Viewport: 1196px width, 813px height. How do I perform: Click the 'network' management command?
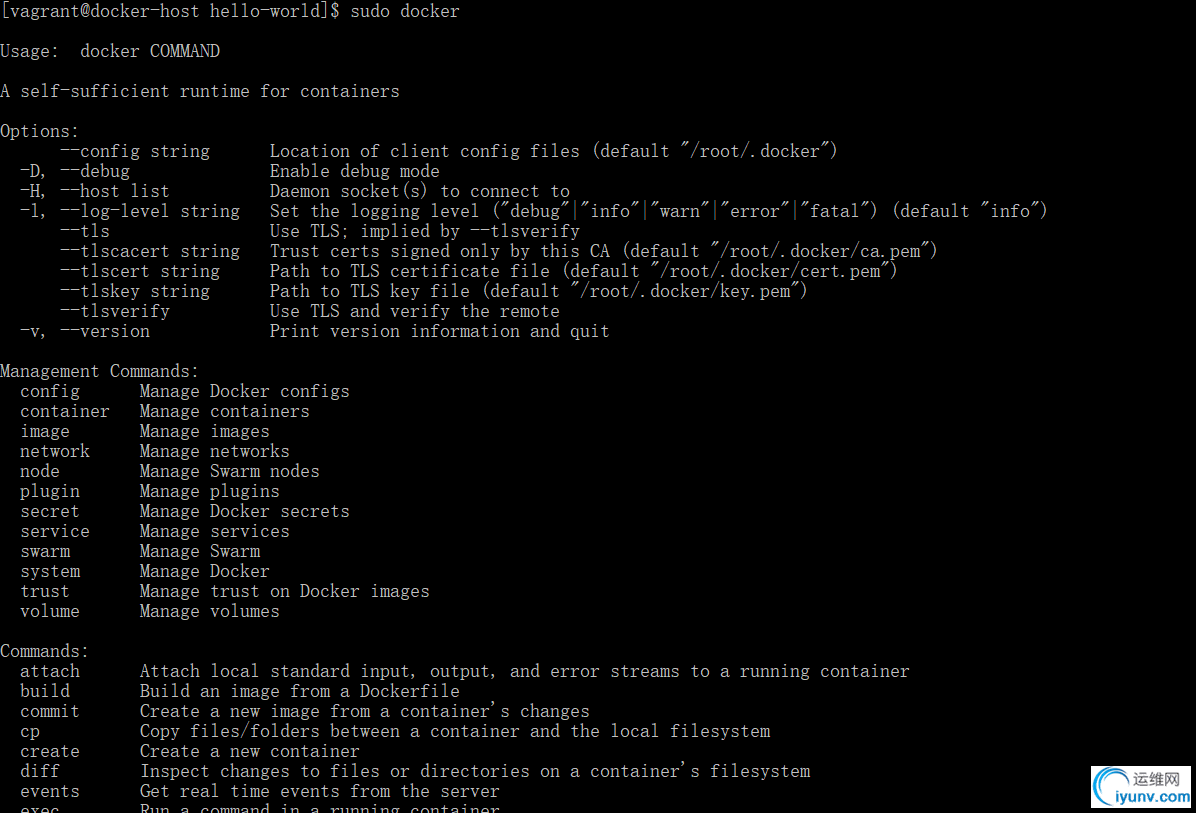pos(55,451)
